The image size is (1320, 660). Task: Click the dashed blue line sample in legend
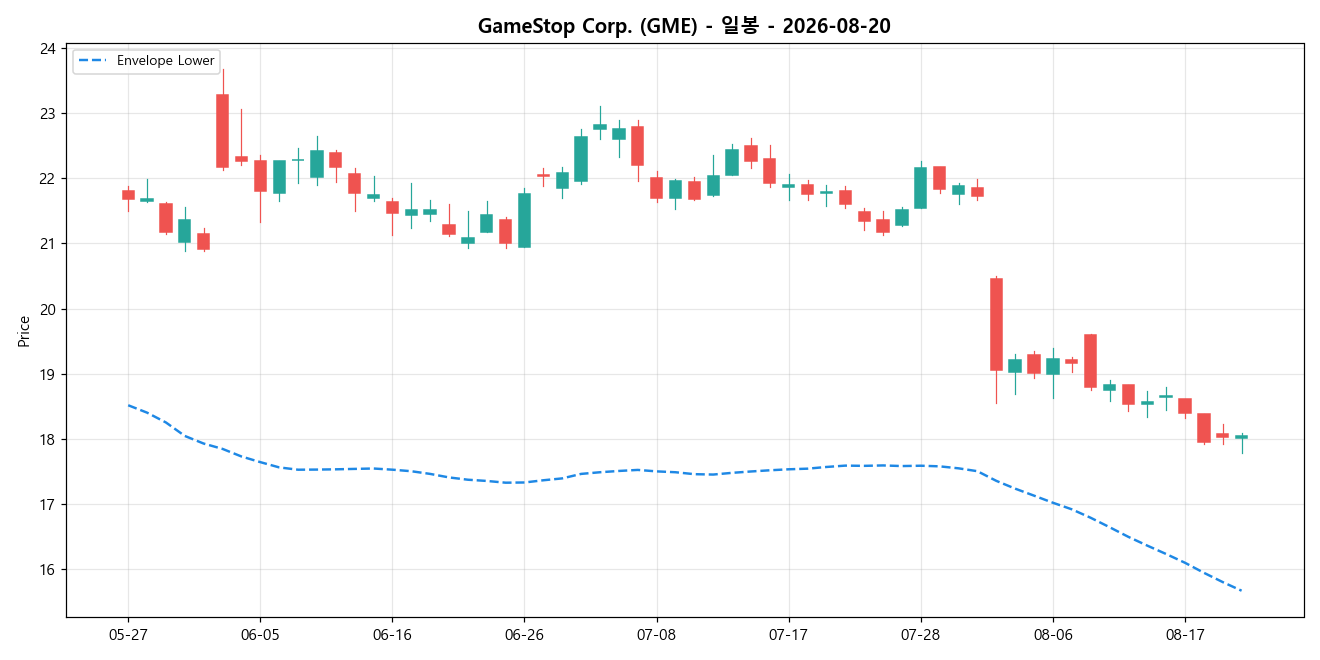click(x=94, y=61)
